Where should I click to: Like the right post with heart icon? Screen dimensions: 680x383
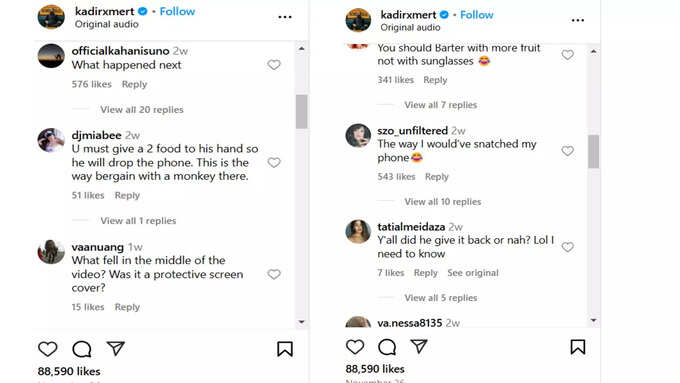pyautogui.click(x=355, y=347)
